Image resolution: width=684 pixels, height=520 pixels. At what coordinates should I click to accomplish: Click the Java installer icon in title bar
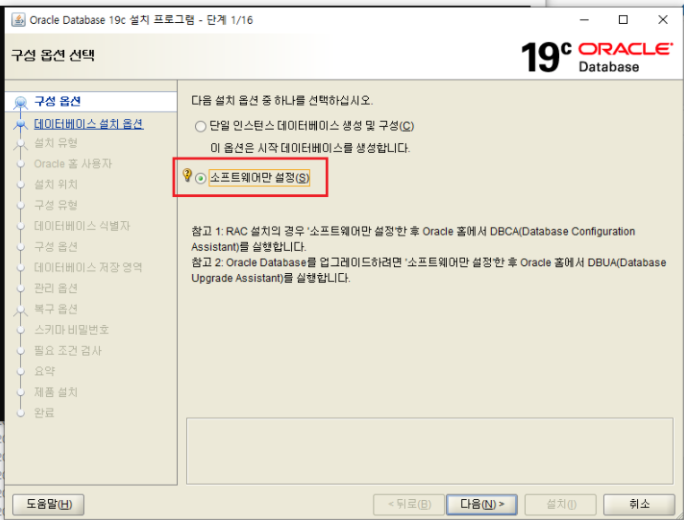point(18,20)
